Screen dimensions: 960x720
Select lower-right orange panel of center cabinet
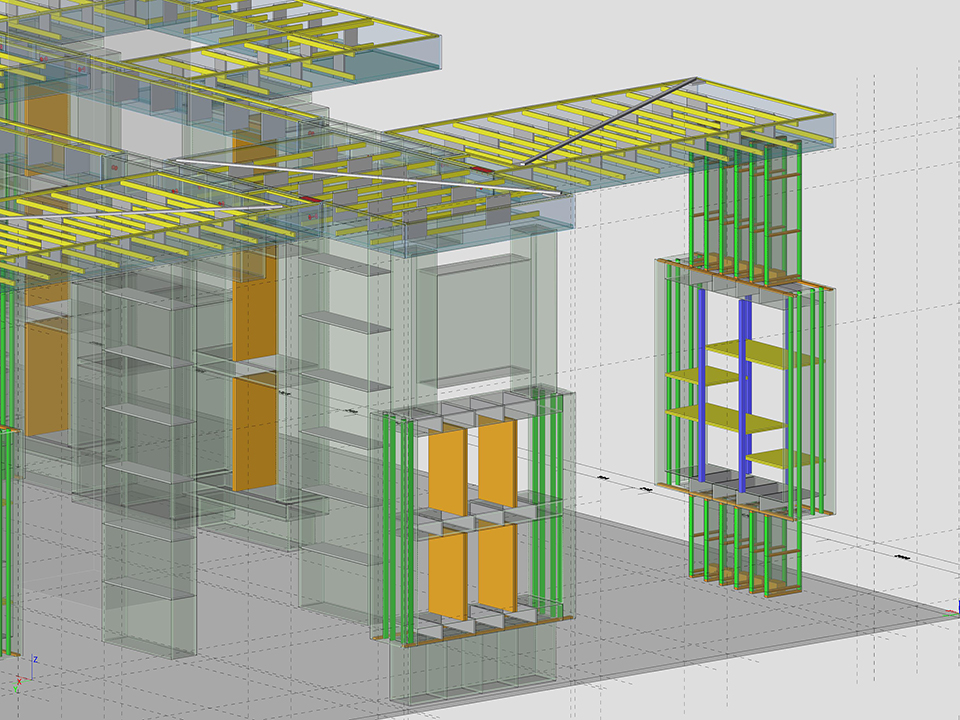497,566
